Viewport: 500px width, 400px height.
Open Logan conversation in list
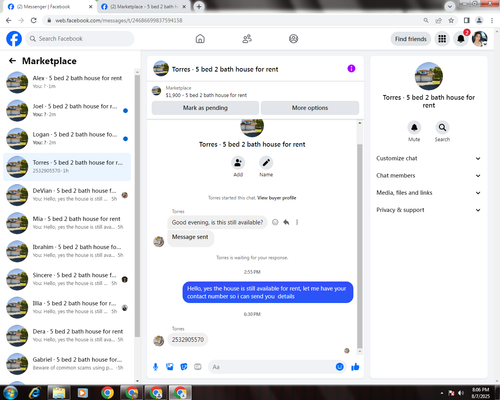click(67, 138)
